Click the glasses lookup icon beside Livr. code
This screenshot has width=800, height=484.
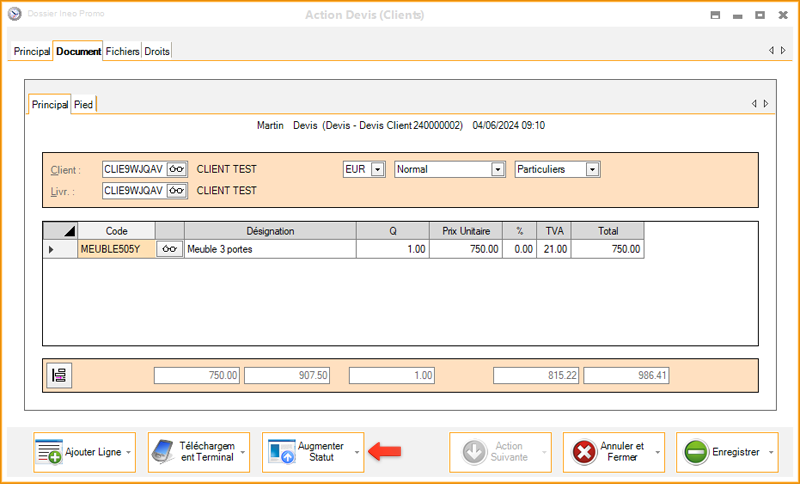[x=177, y=190]
